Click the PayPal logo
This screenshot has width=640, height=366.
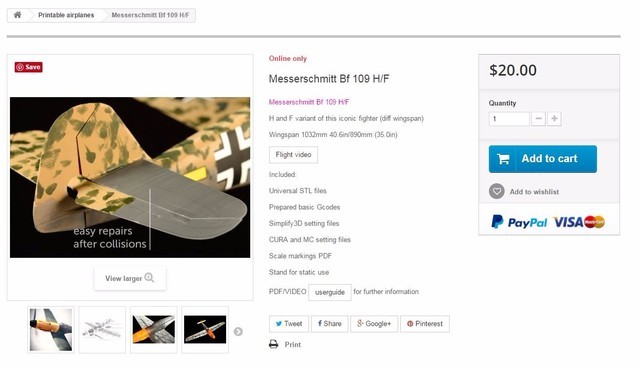click(519, 222)
